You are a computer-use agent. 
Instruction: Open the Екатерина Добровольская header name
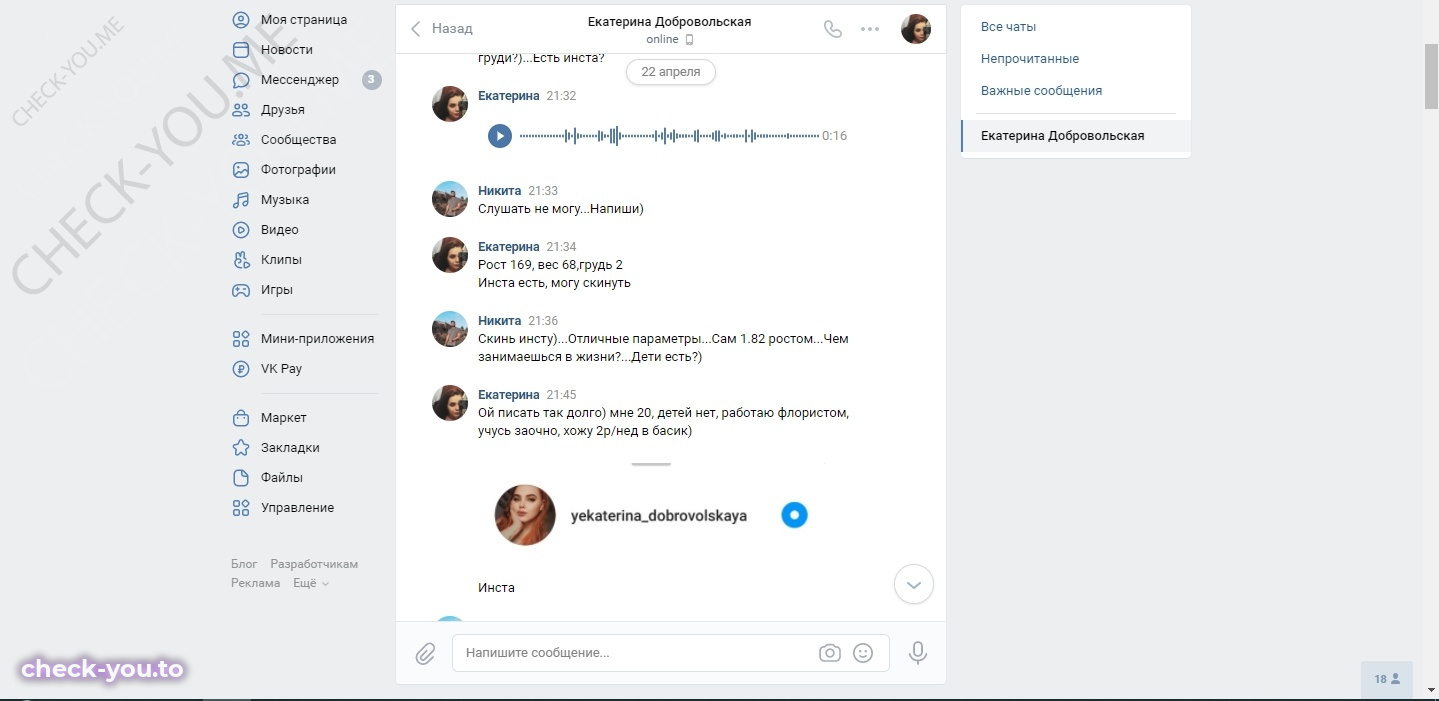[x=669, y=22]
